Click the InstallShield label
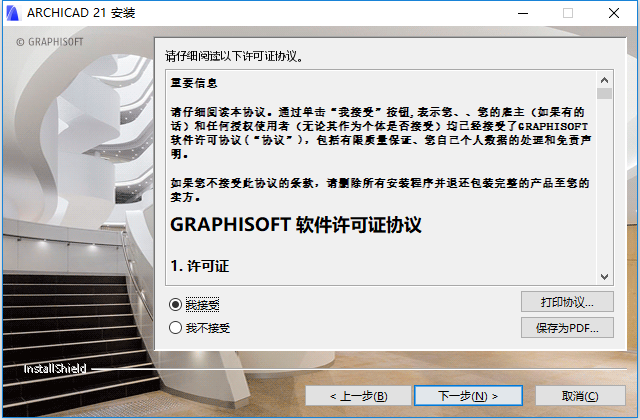This screenshot has height=420, width=640. click(55, 369)
